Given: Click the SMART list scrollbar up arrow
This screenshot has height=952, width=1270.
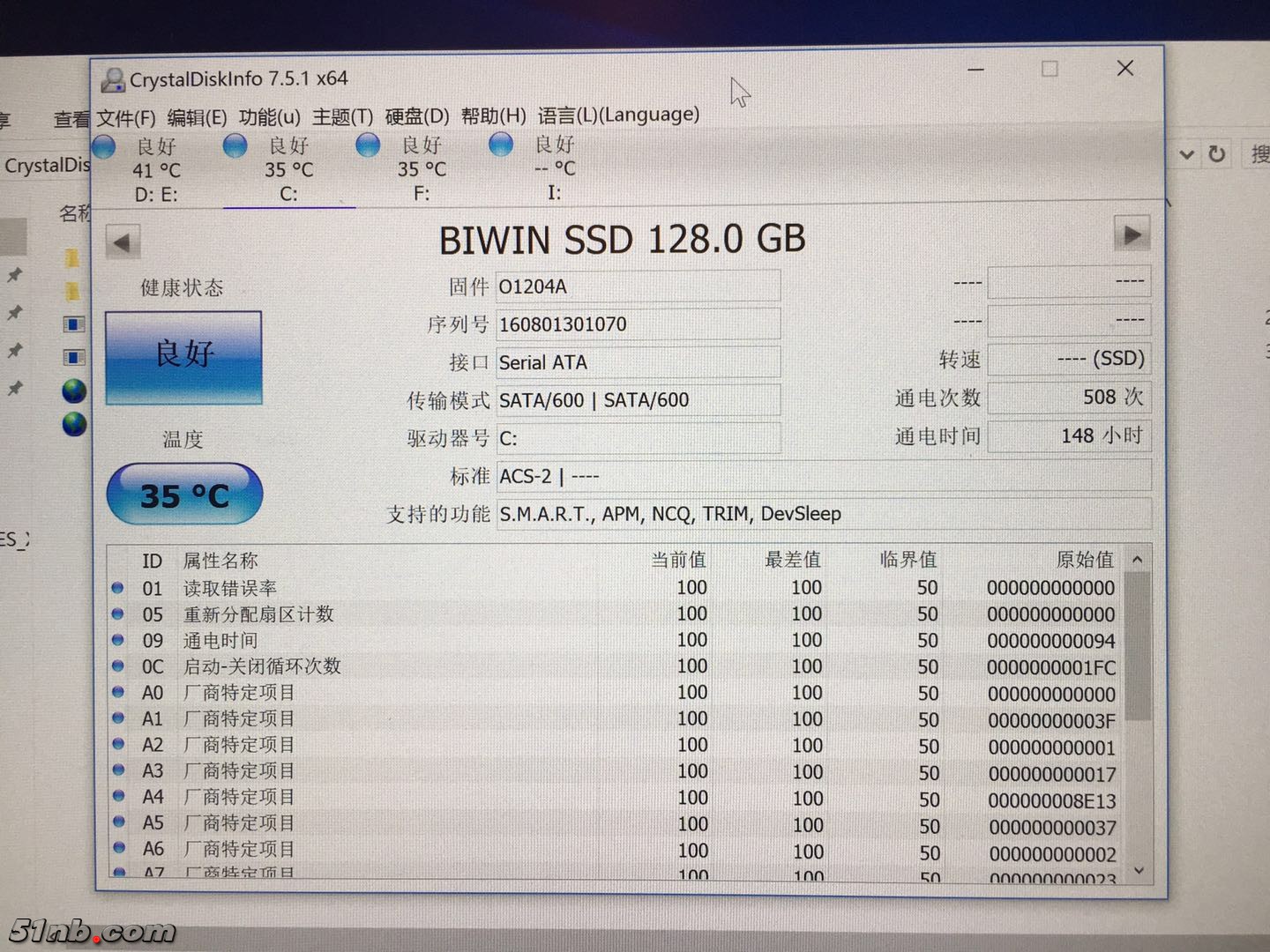Looking at the screenshot, I should click(1137, 560).
